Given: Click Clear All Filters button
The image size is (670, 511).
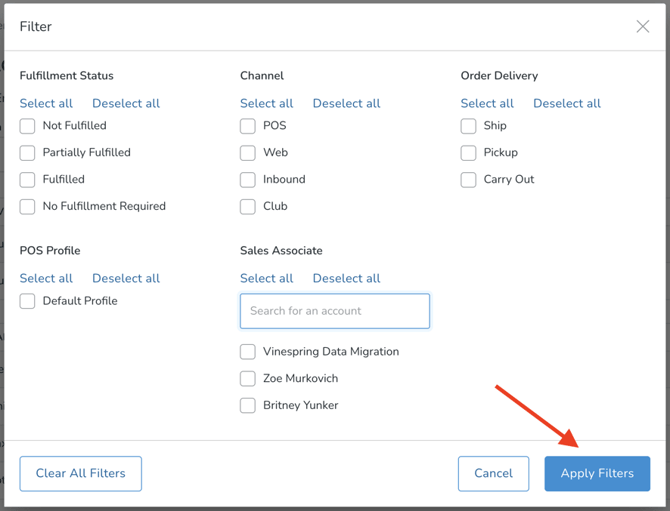Looking at the screenshot, I should 81,474.
